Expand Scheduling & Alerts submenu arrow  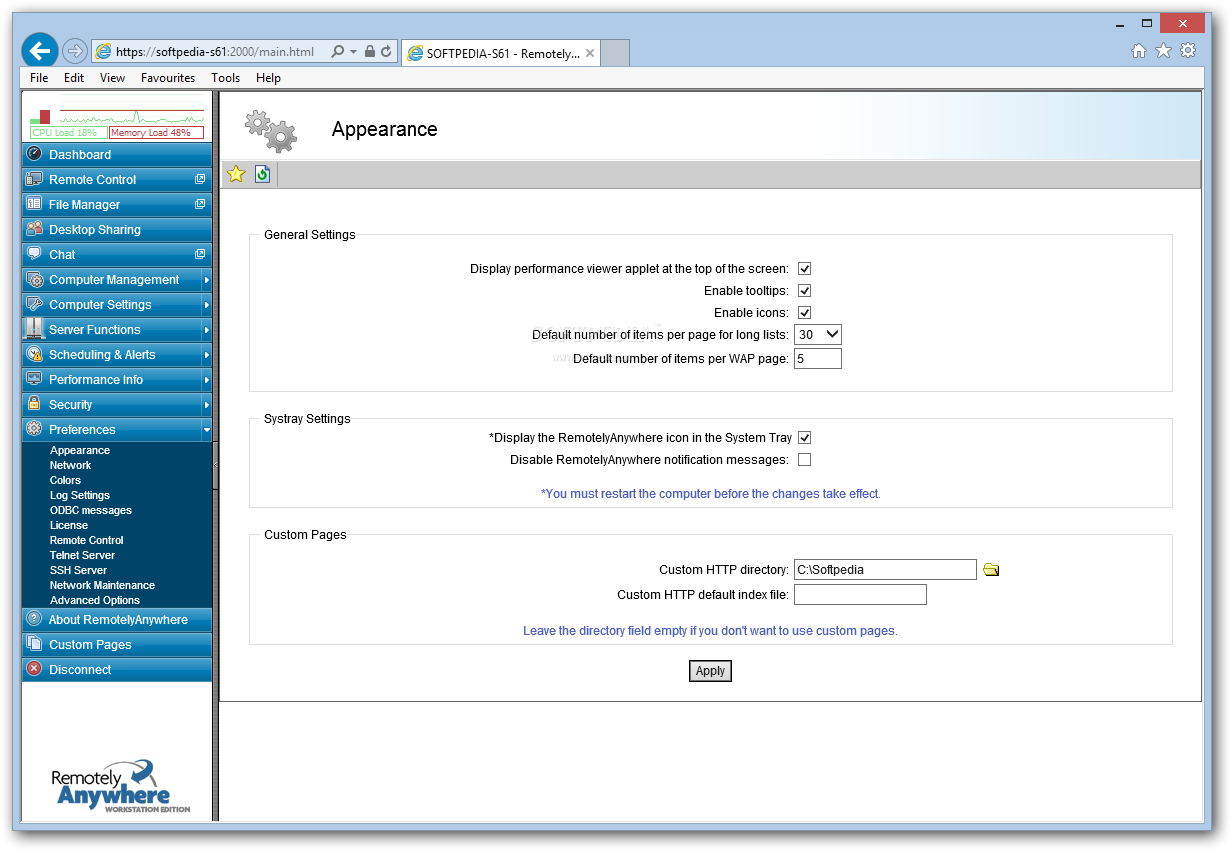click(206, 355)
